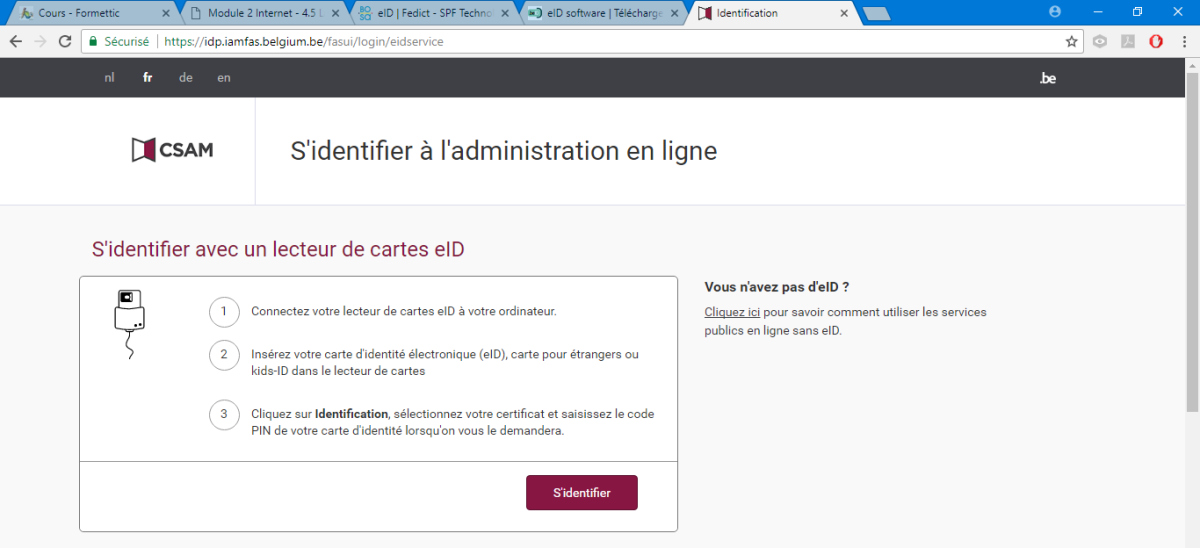Open the Opera extension icon in toolbar
Viewport: 1200px width, 548px height.
coord(1155,42)
